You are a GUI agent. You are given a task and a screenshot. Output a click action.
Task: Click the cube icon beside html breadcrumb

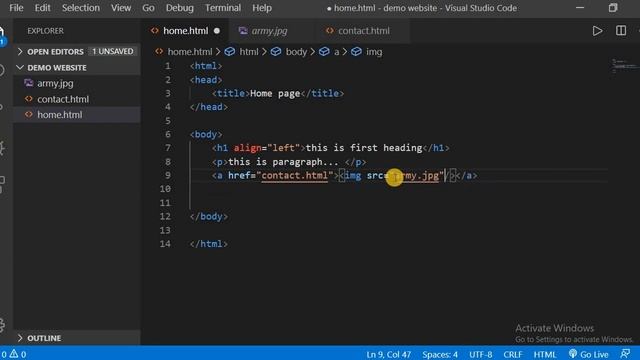click(x=230, y=51)
